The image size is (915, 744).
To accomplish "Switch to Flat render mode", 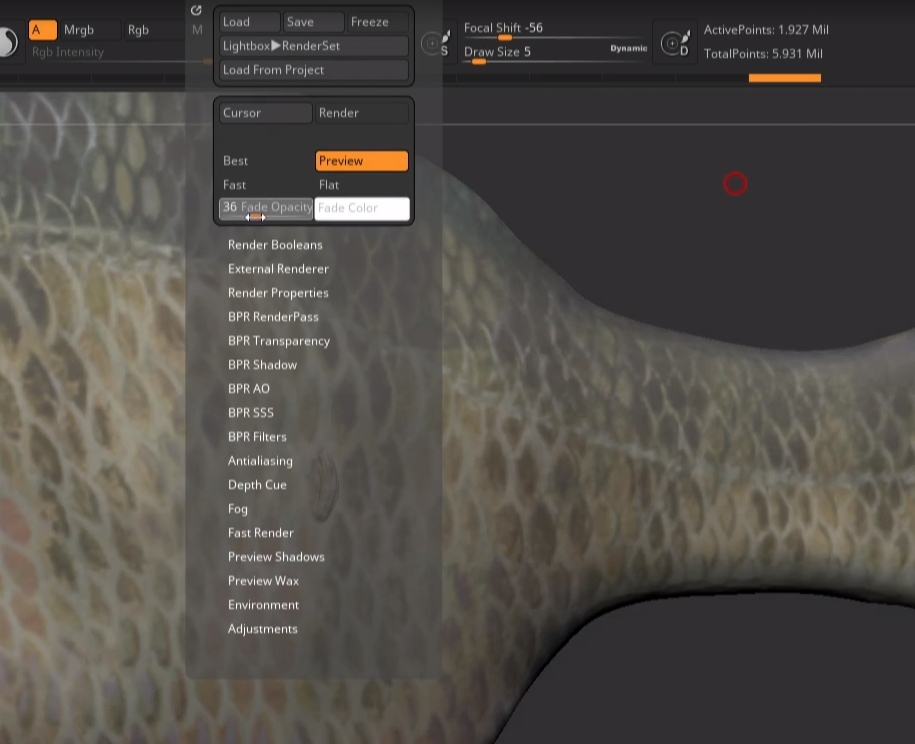I will [329, 185].
